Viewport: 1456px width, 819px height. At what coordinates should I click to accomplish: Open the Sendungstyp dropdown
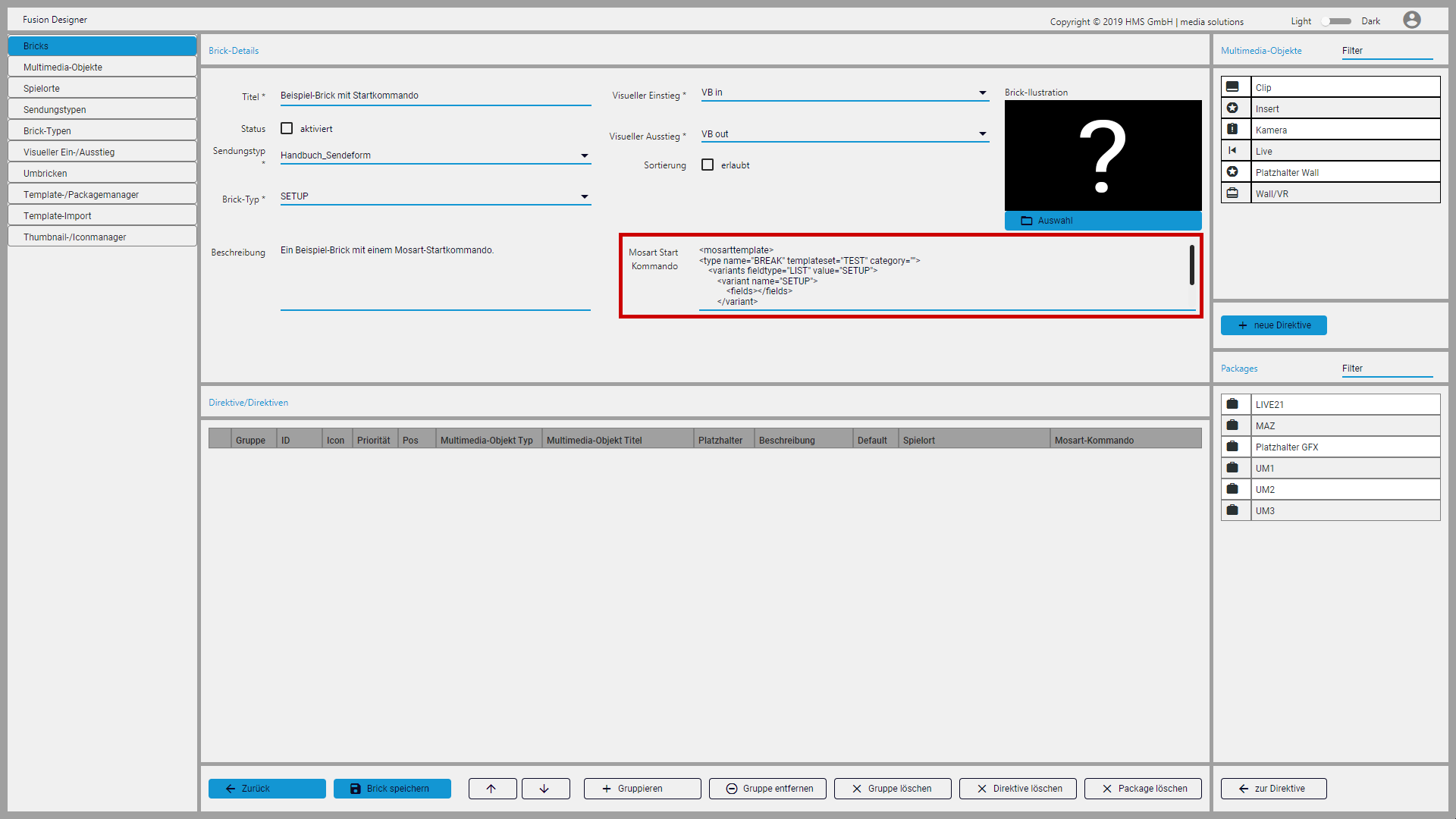pyautogui.click(x=584, y=155)
